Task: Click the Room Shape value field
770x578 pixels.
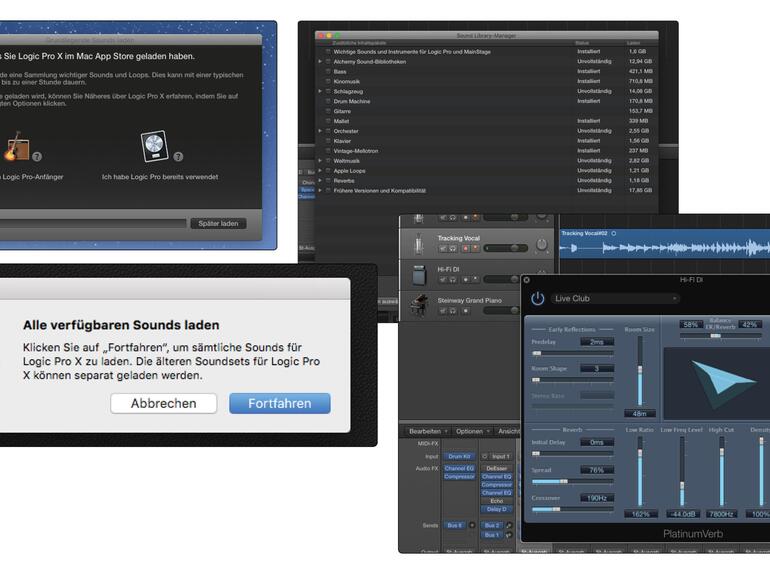Action: coord(597,368)
